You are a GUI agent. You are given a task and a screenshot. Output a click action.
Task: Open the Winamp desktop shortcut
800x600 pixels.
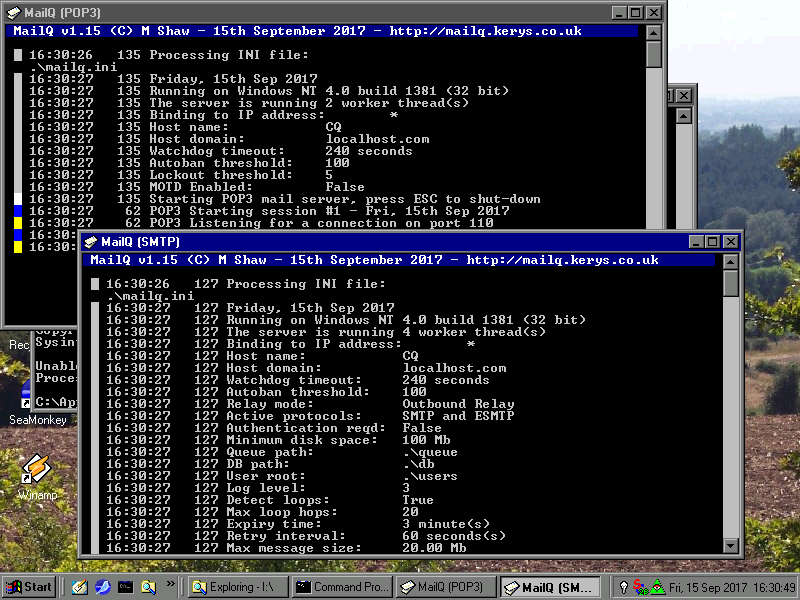click(37, 477)
